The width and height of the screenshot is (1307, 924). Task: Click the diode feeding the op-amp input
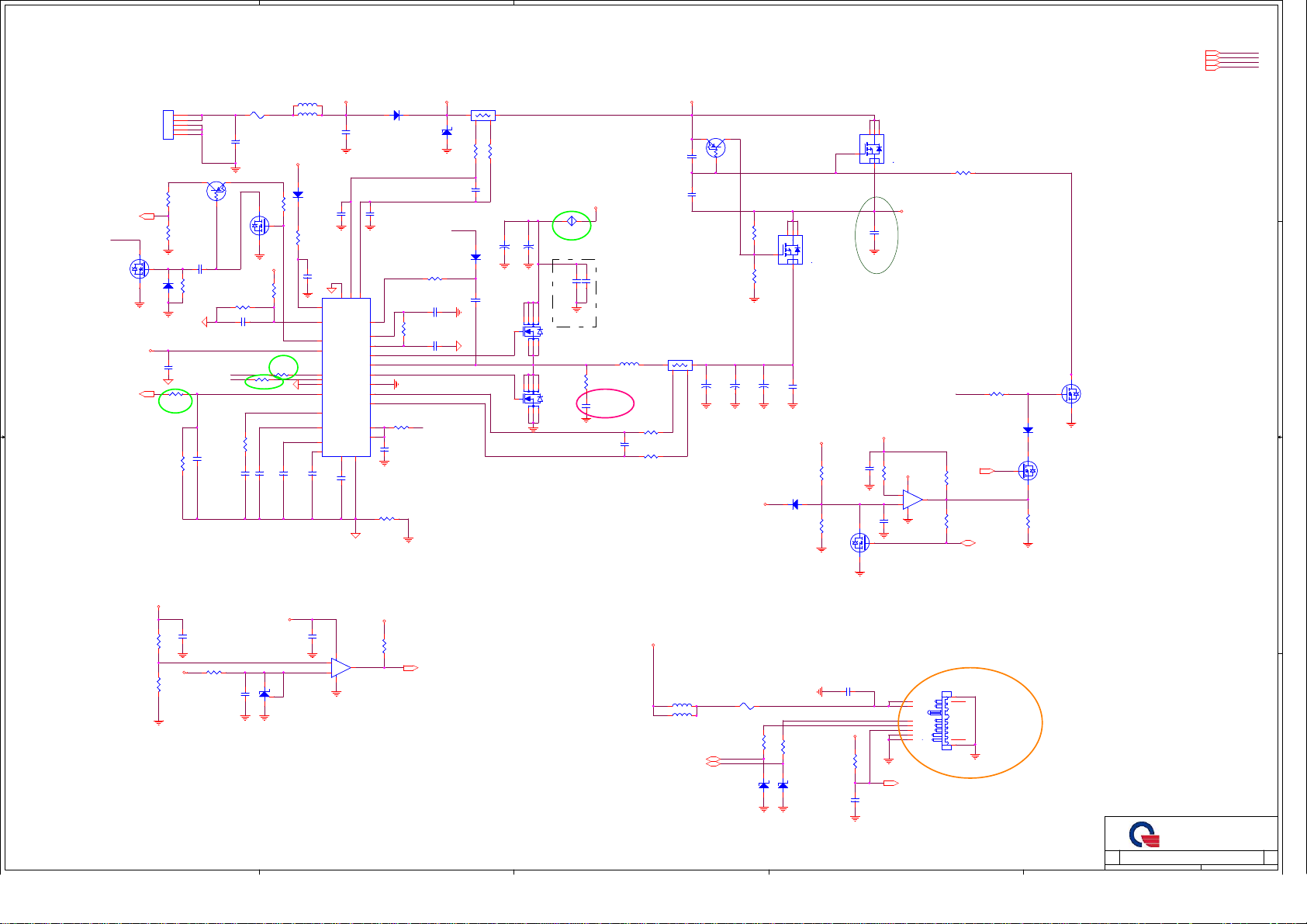[794, 504]
